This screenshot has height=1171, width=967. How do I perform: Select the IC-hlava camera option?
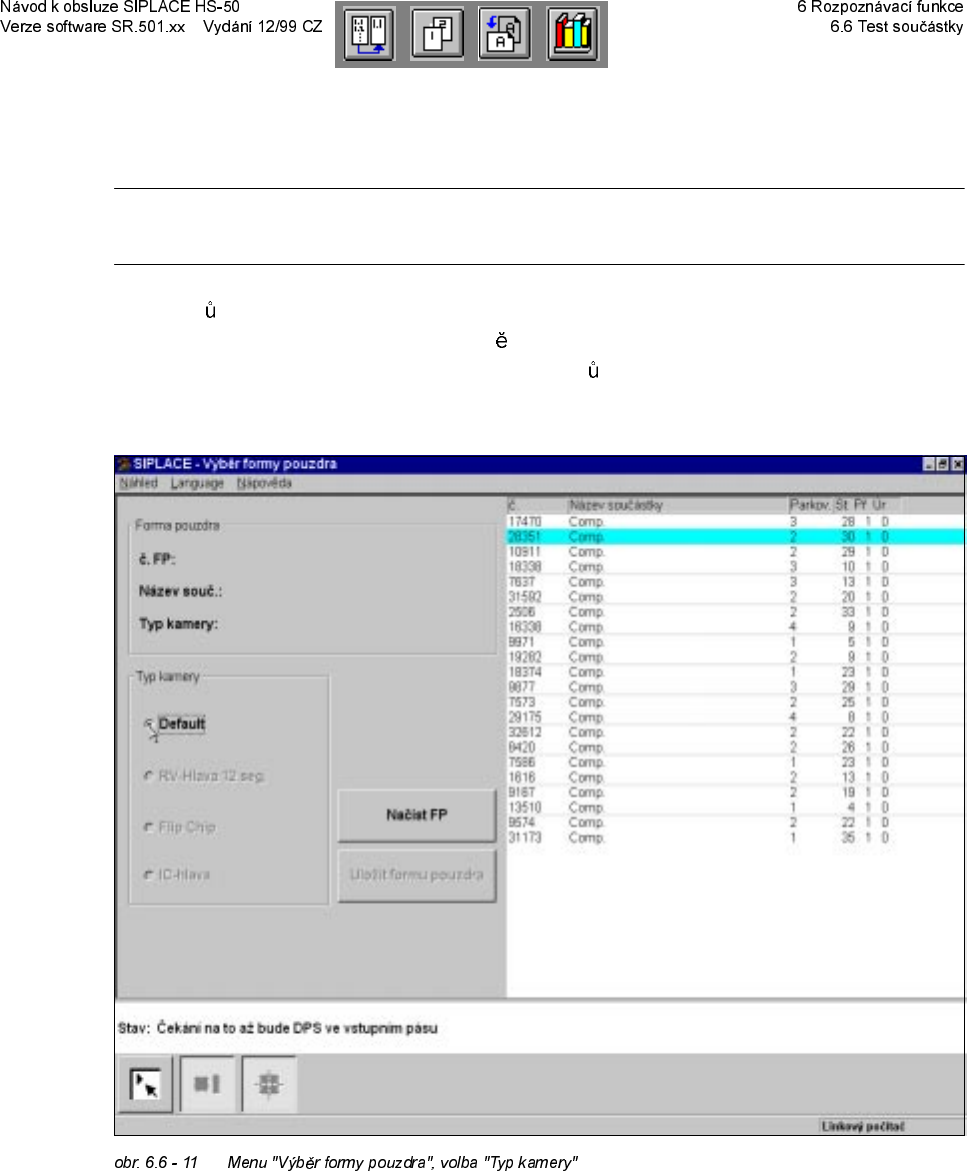click(176, 875)
